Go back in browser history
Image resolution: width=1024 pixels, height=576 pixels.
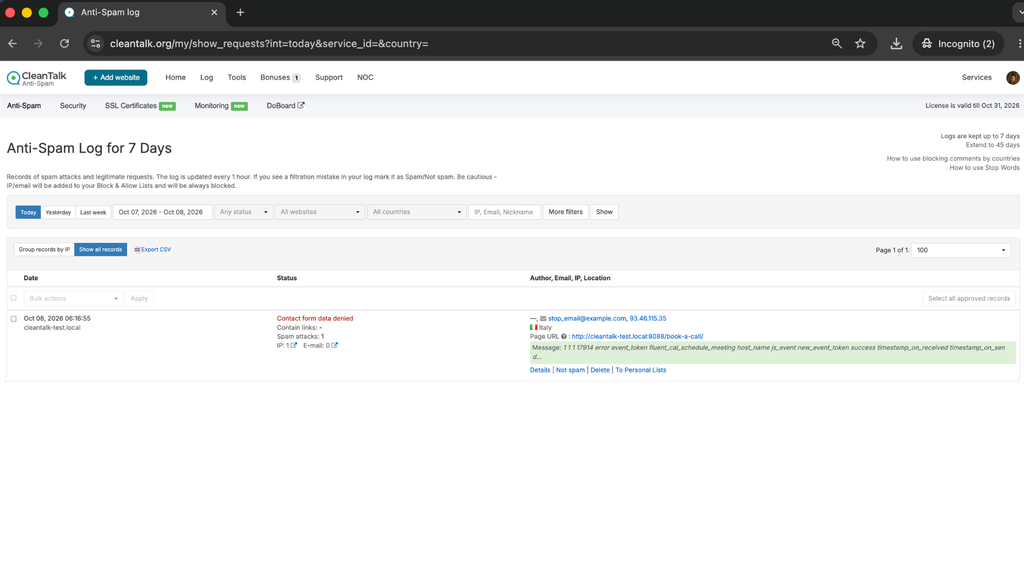click(12, 44)
